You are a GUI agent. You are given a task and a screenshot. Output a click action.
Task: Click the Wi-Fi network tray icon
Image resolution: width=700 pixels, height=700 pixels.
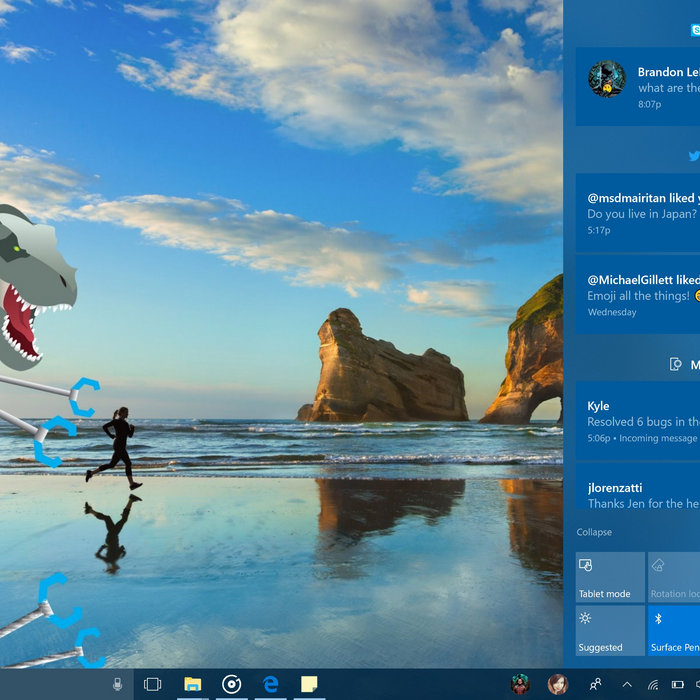tap(653, 685)
